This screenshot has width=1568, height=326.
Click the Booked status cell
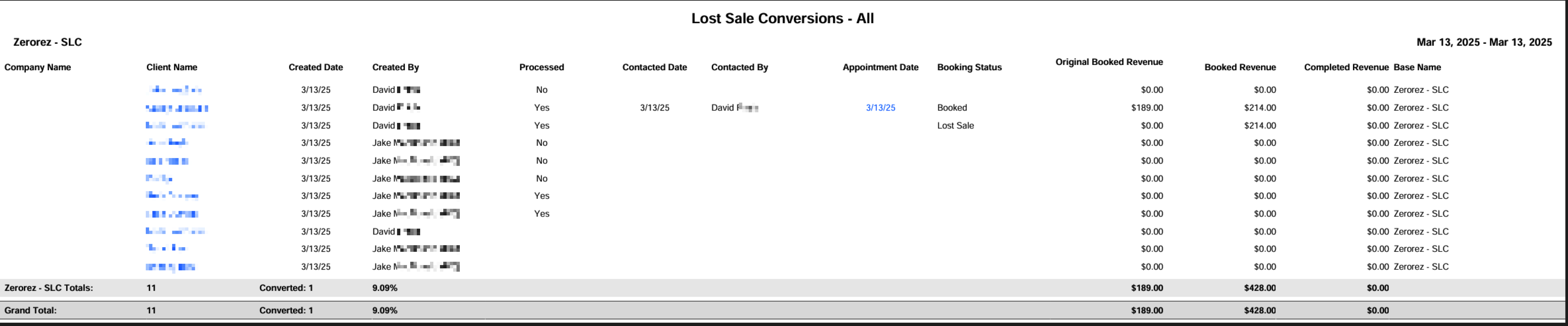tap(952, 108)
